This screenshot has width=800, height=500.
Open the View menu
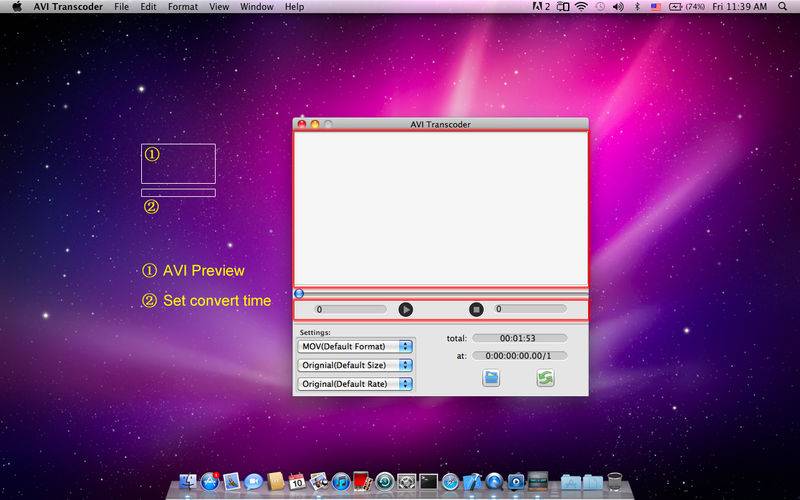click(219, 7)
